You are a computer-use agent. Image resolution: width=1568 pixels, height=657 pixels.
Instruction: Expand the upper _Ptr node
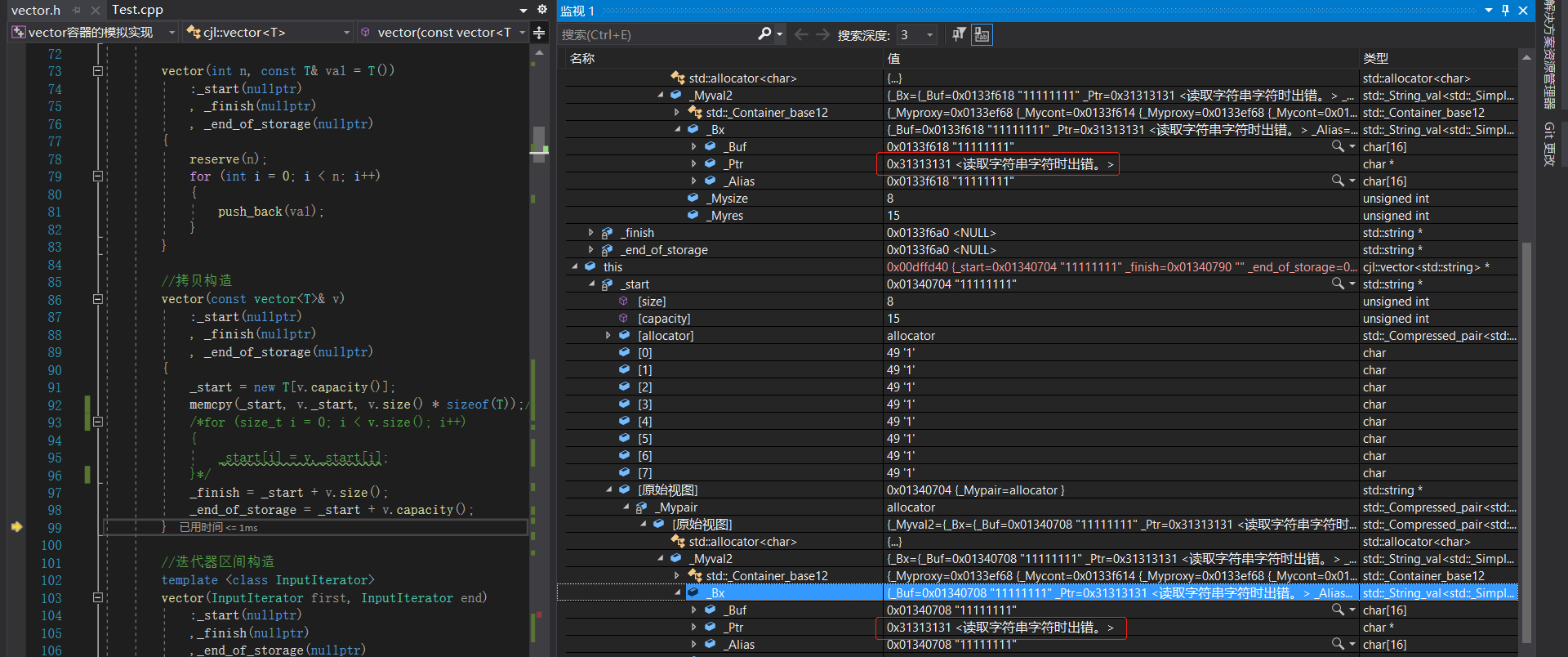tap(694, 163)
